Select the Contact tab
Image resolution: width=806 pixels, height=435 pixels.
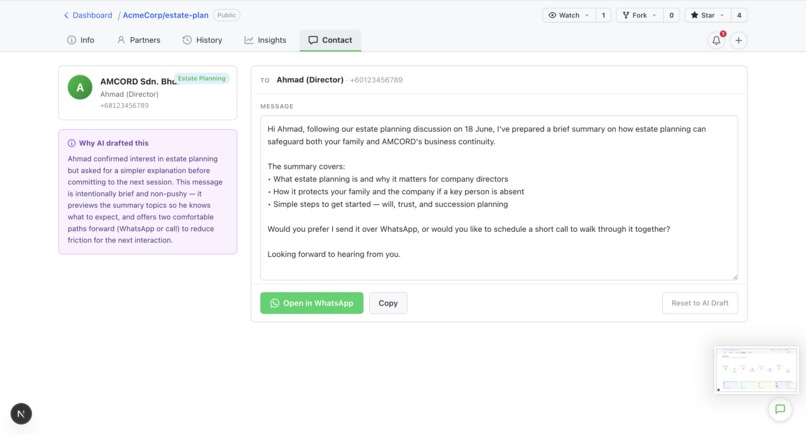331,40
